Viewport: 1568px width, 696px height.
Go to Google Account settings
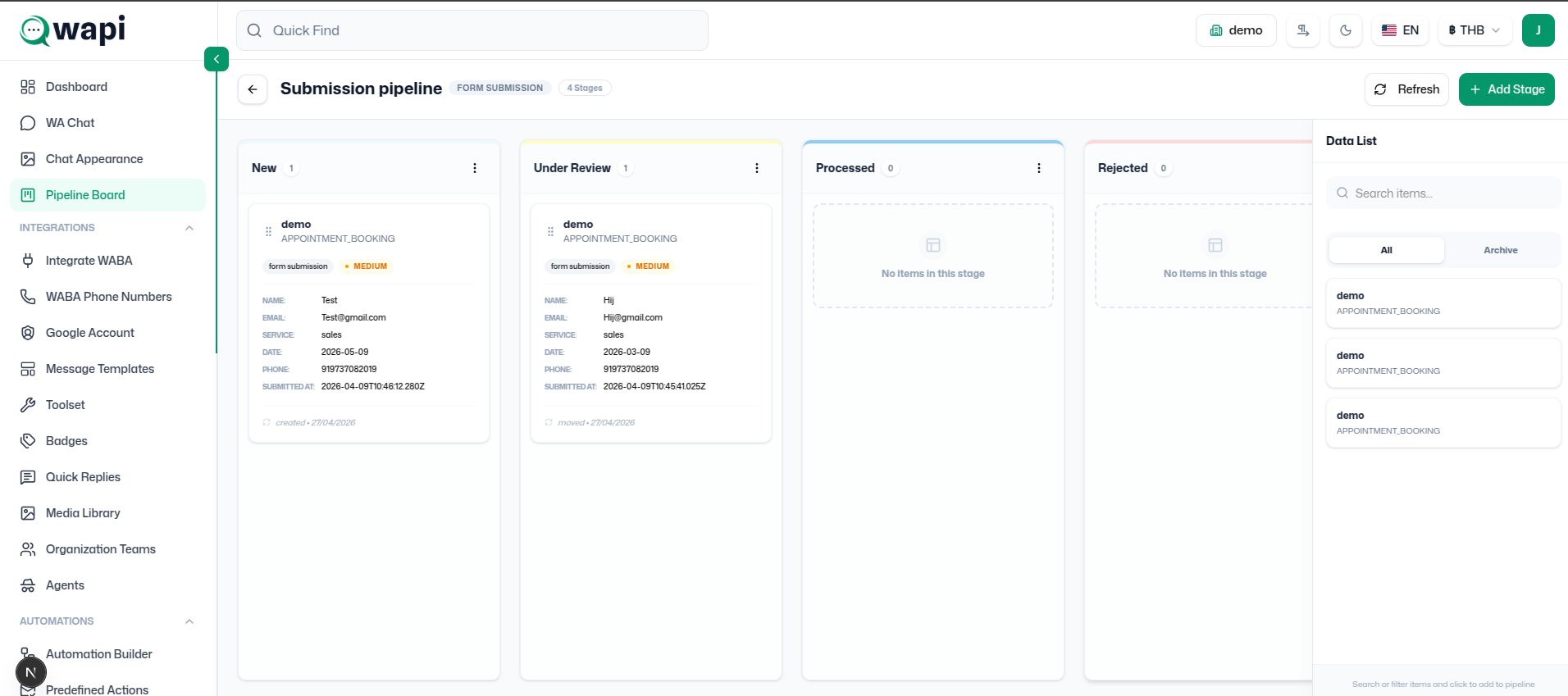coord(108,333)
